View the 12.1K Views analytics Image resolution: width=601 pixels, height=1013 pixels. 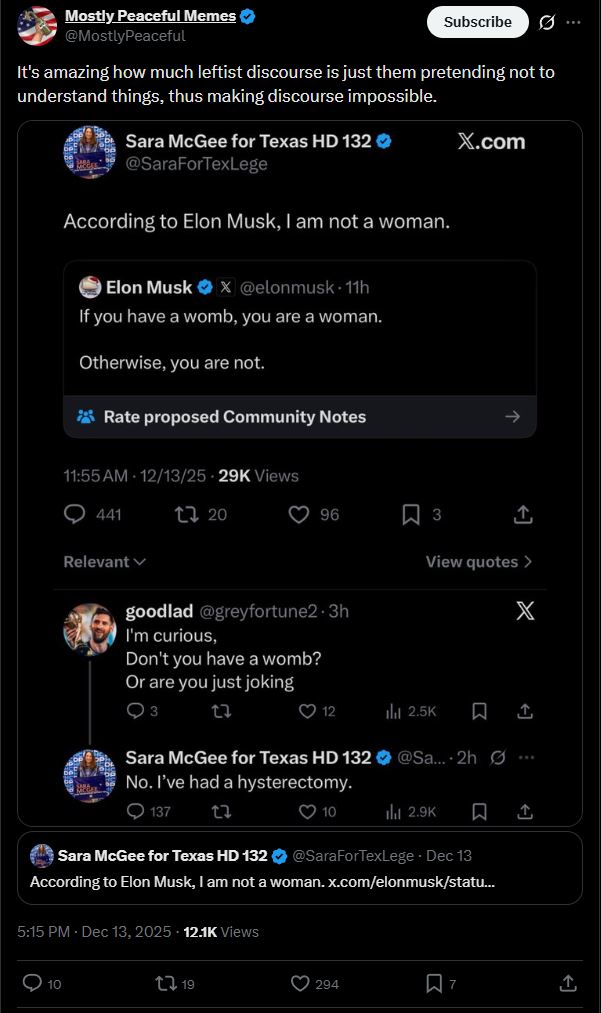click(x=220, y=932)
